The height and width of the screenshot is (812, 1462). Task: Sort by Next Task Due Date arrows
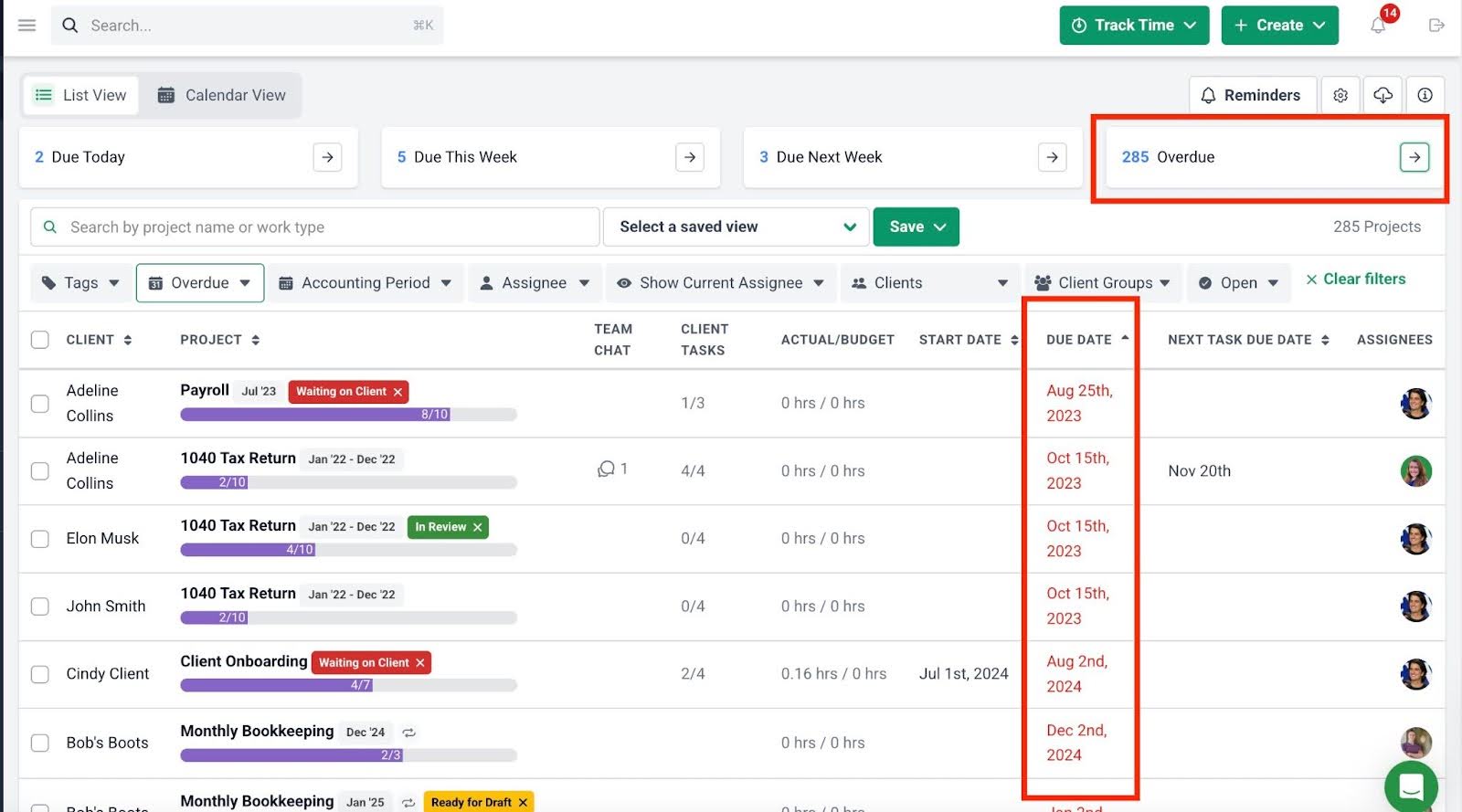click(1325, 340)
